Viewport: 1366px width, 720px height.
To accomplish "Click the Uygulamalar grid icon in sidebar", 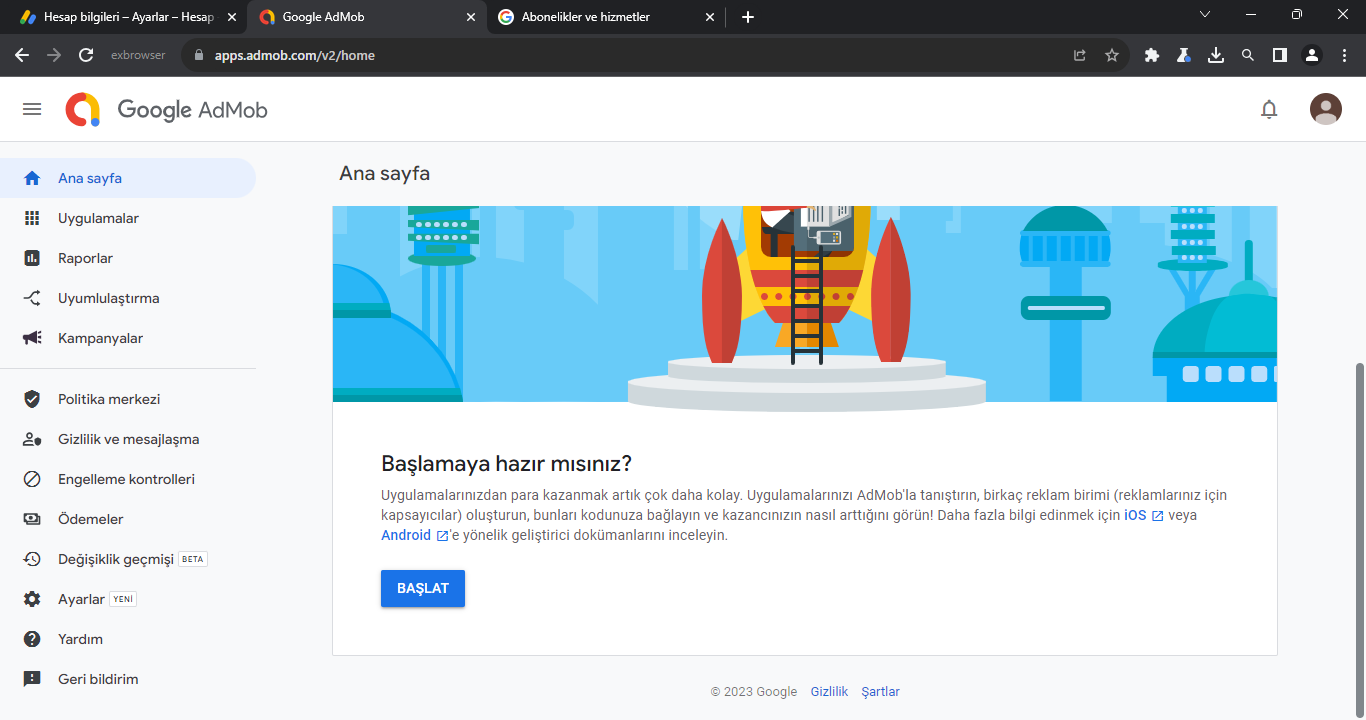I will (32, 218).
